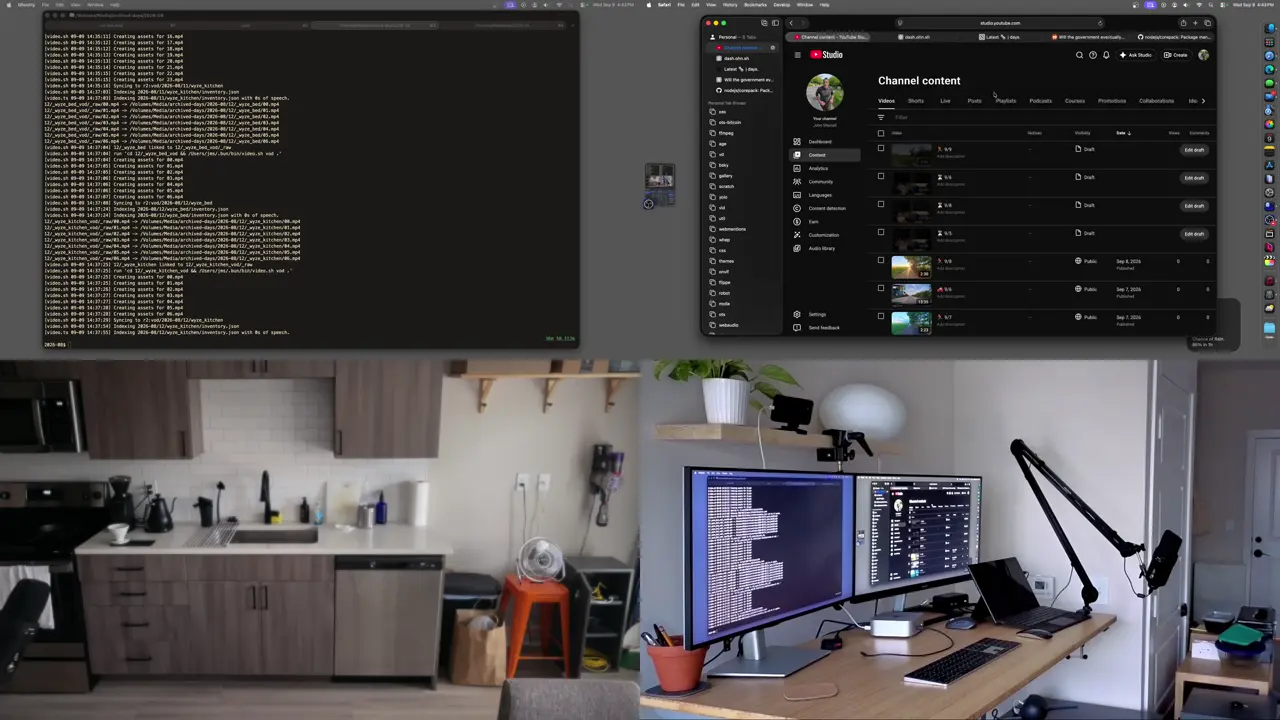Select the checkbox for the first draft video

point(881,149)
